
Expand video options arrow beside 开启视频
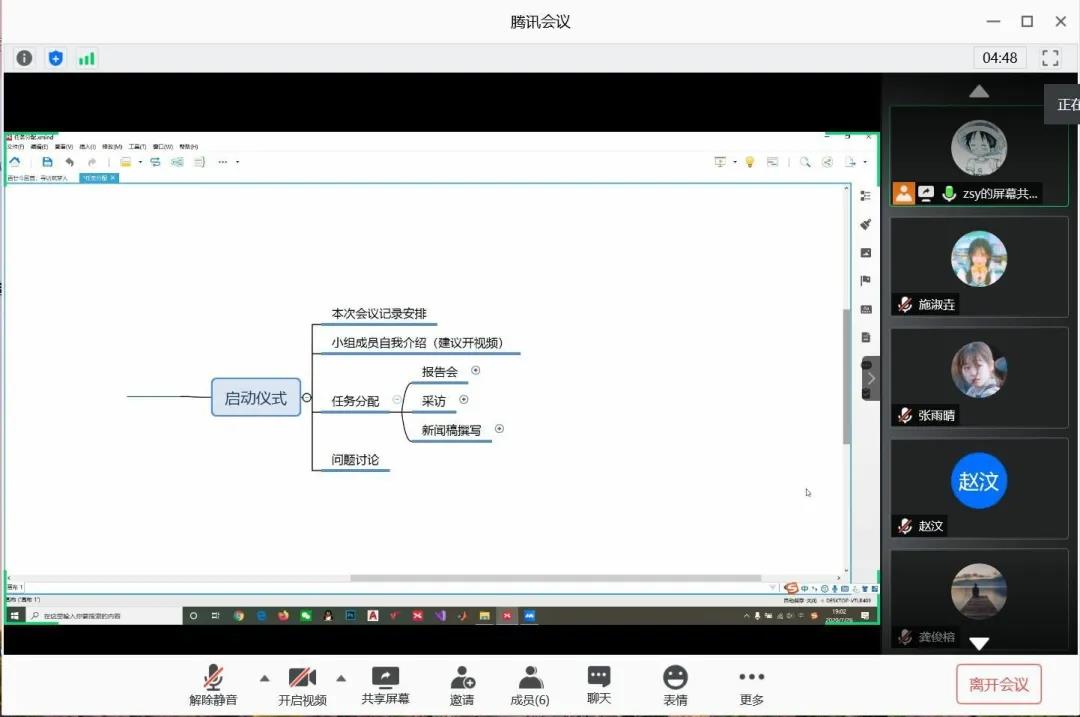tap(340, 678)
